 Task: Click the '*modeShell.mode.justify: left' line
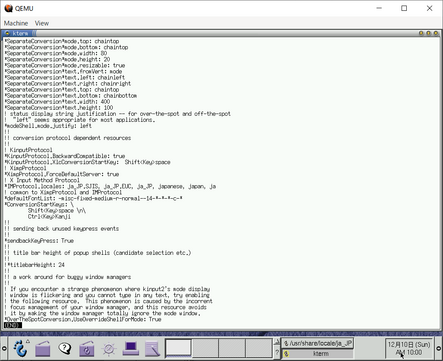tap(48, 126)
